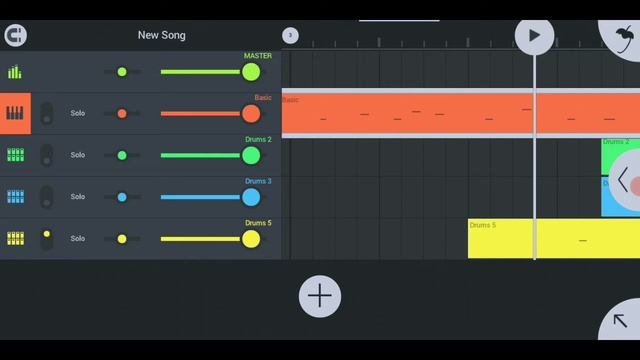Add a new track with plus button
The height and width of the screenshot is (360, 640).
pos(320,296)
